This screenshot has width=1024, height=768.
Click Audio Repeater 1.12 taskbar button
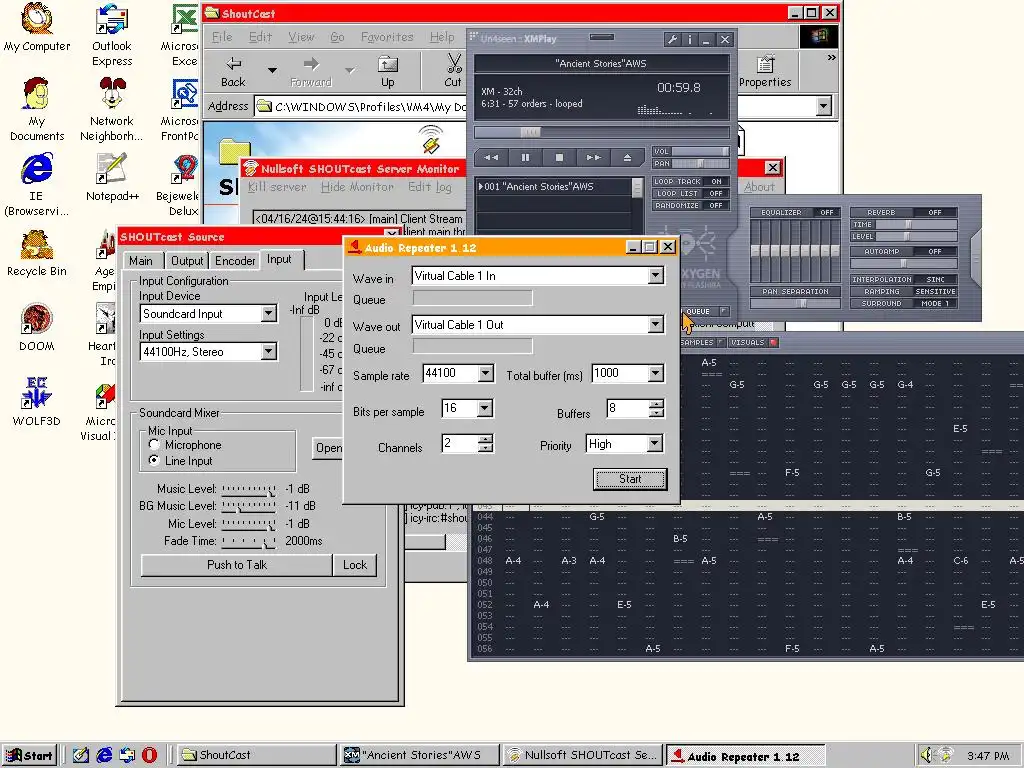745,756
